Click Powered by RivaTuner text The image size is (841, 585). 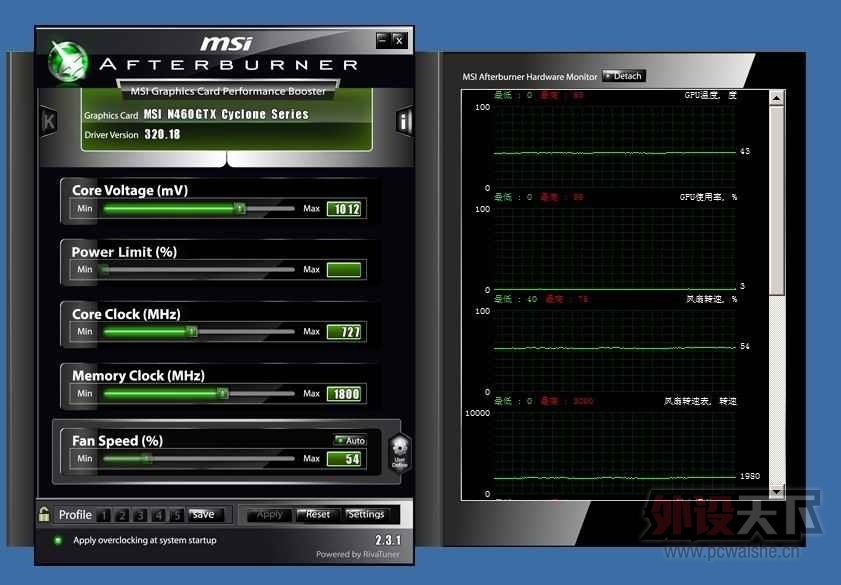[x=358, y=554]
